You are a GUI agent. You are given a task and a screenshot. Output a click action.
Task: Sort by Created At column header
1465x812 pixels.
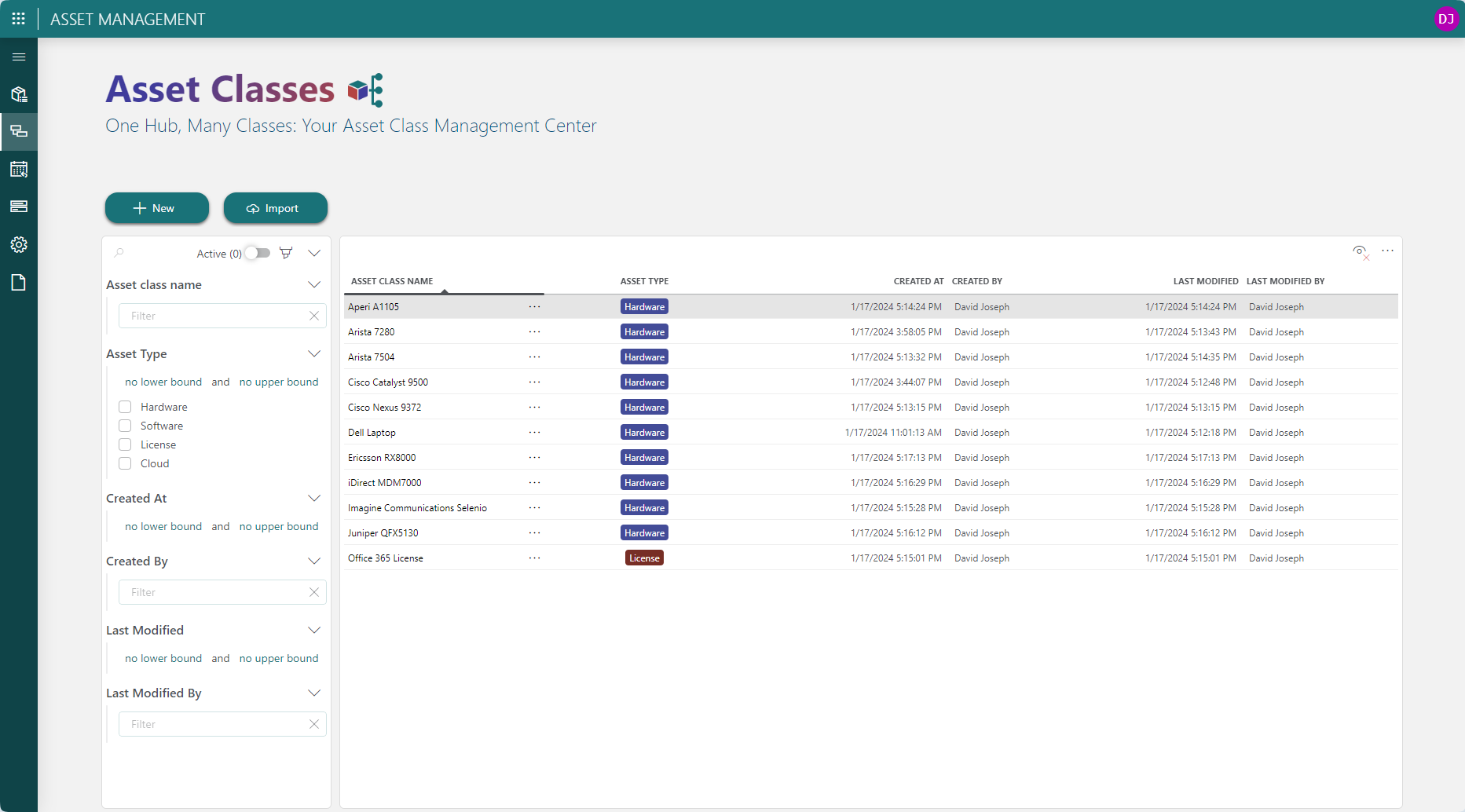pyautogui.click(x=918, y=281)
